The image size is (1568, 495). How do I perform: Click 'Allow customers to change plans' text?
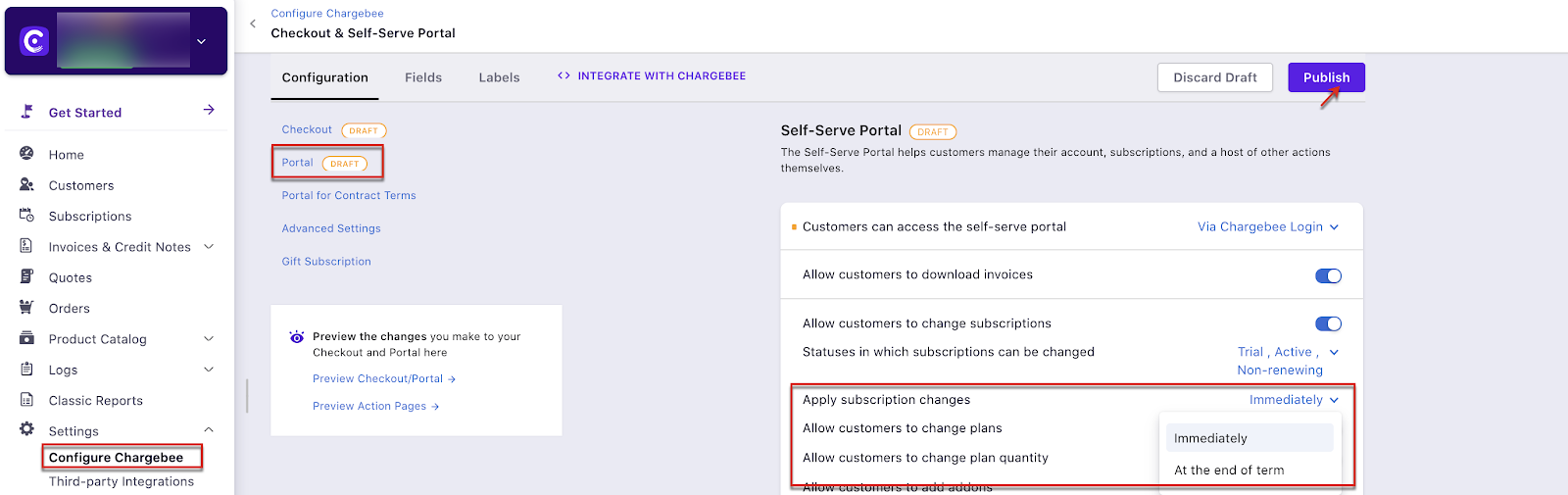[x=902, y=428]
